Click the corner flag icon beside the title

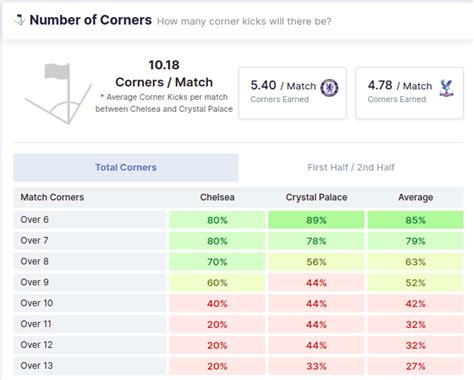click(x=20, y=20)
